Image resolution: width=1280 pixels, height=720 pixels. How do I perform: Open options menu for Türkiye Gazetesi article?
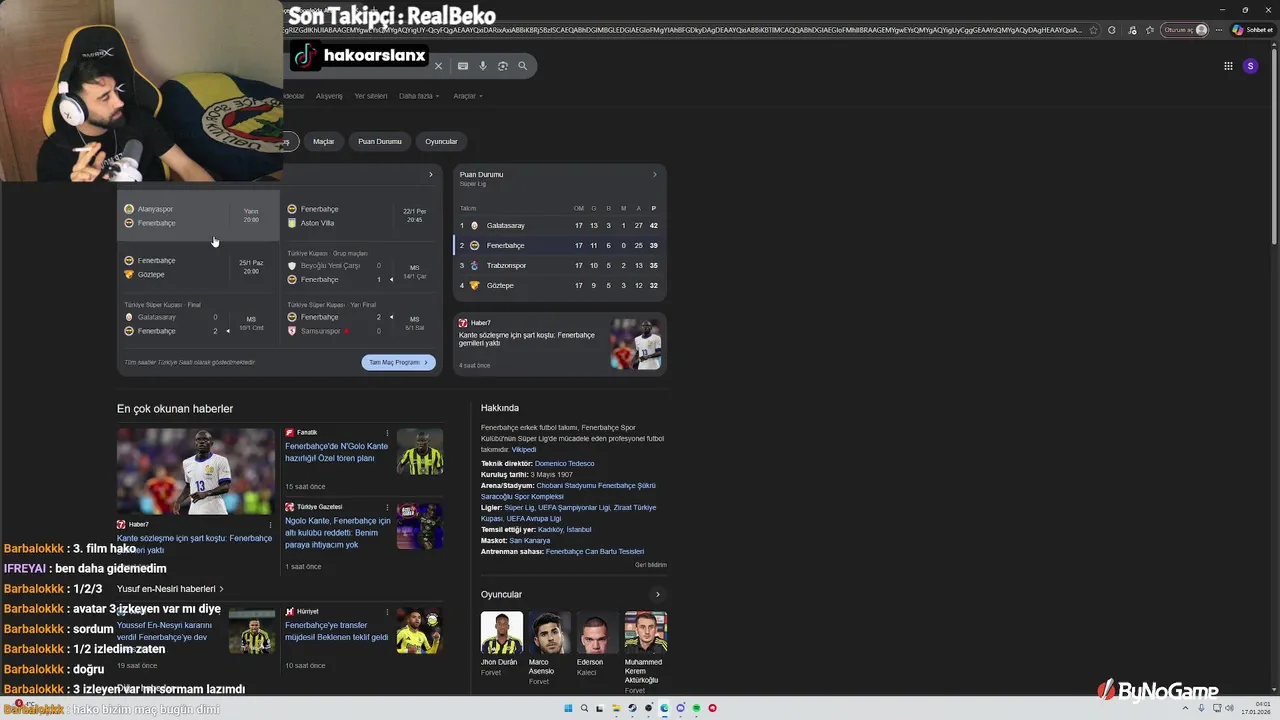tap(388, 507)
